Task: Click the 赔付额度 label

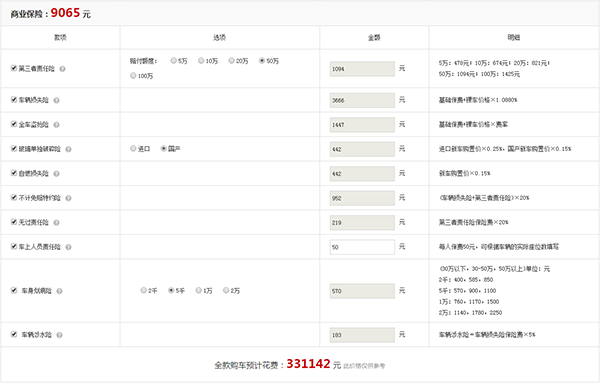Action: 143,61
